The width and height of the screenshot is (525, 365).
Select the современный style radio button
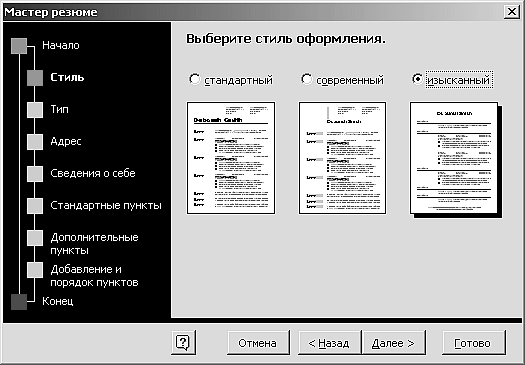click(x=306, y=80)
